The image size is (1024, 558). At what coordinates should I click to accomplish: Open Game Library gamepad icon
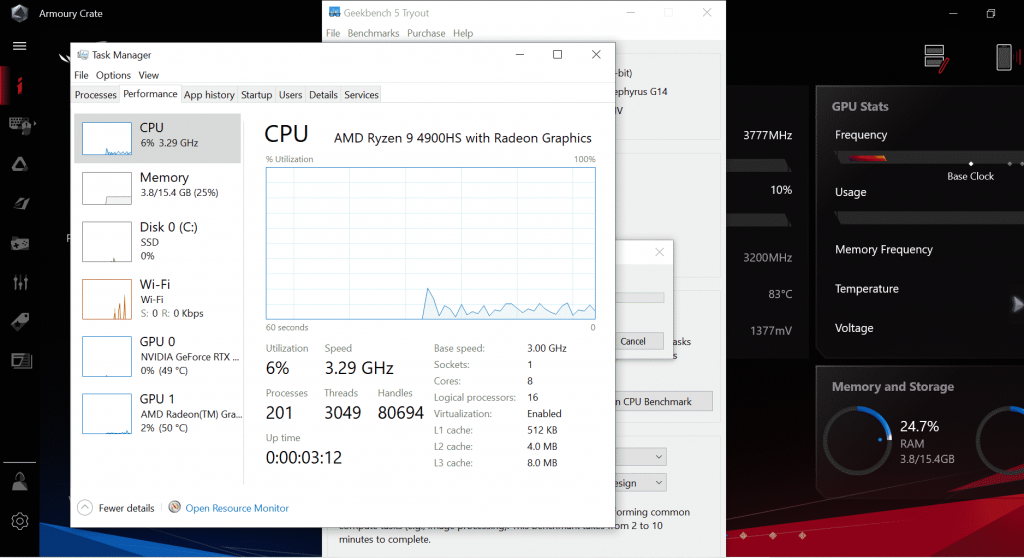[20, 243]
